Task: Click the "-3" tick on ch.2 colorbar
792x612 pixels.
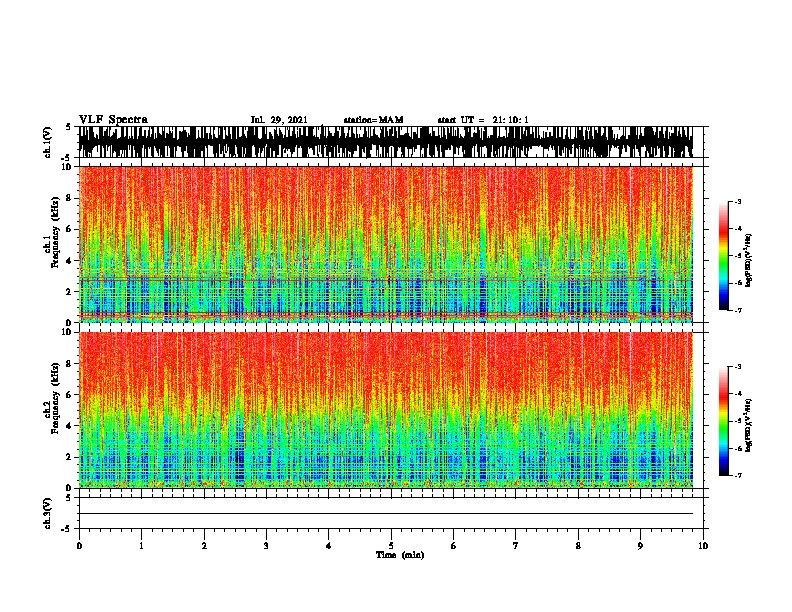Action: point(738,367)
